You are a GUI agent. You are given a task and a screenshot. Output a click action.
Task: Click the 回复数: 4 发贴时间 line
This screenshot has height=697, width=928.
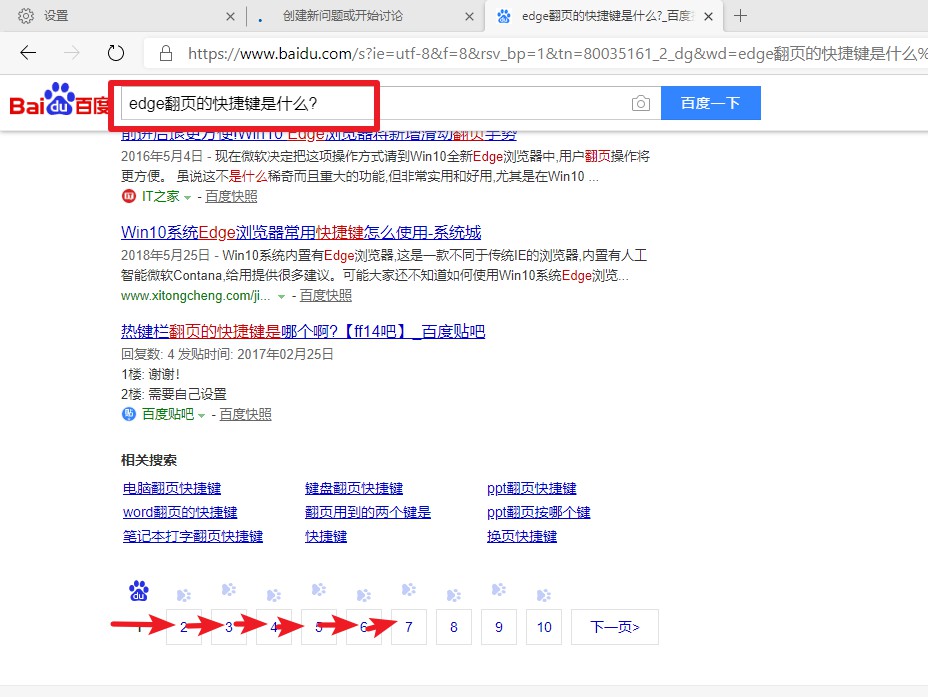[227, 354]
